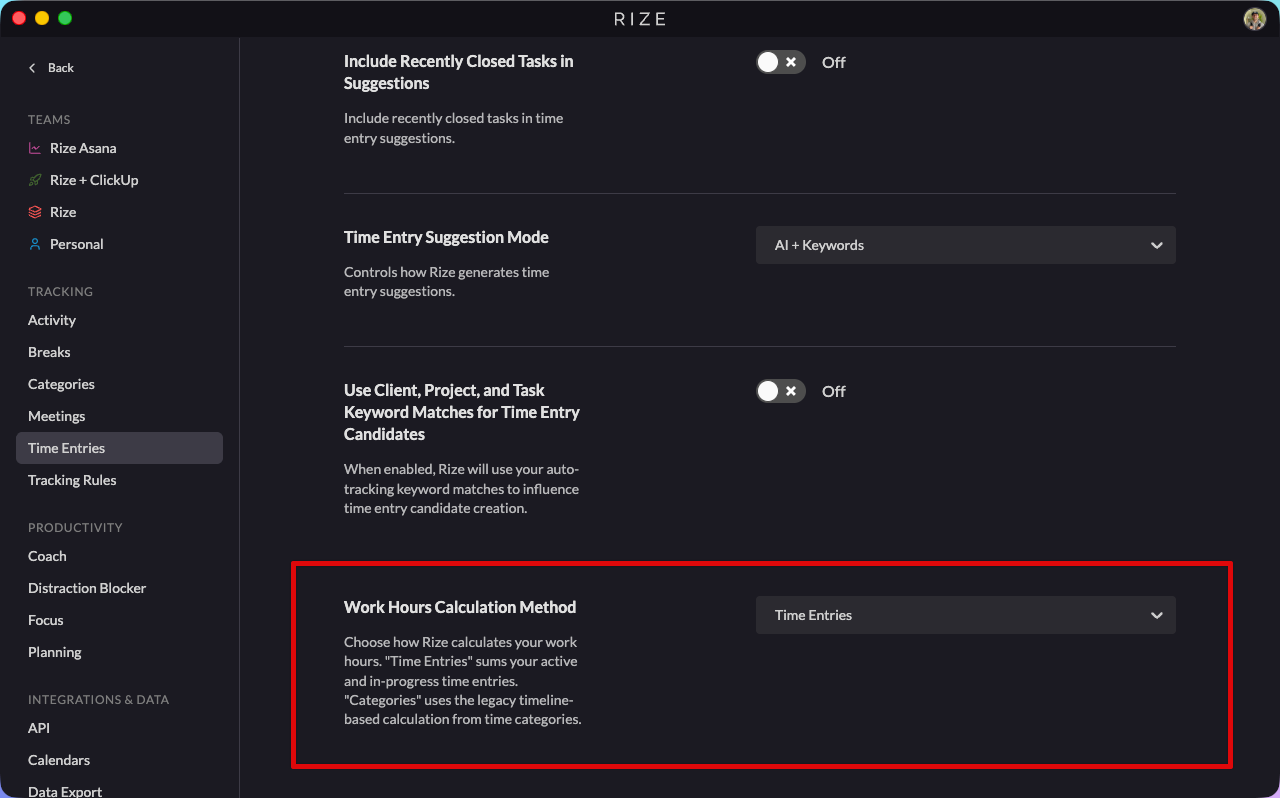The image size is (1280, 798).
Task: Click the description 'When enabled, Rize will use your auto-tracking'
Action: click(x=461, y=488)
